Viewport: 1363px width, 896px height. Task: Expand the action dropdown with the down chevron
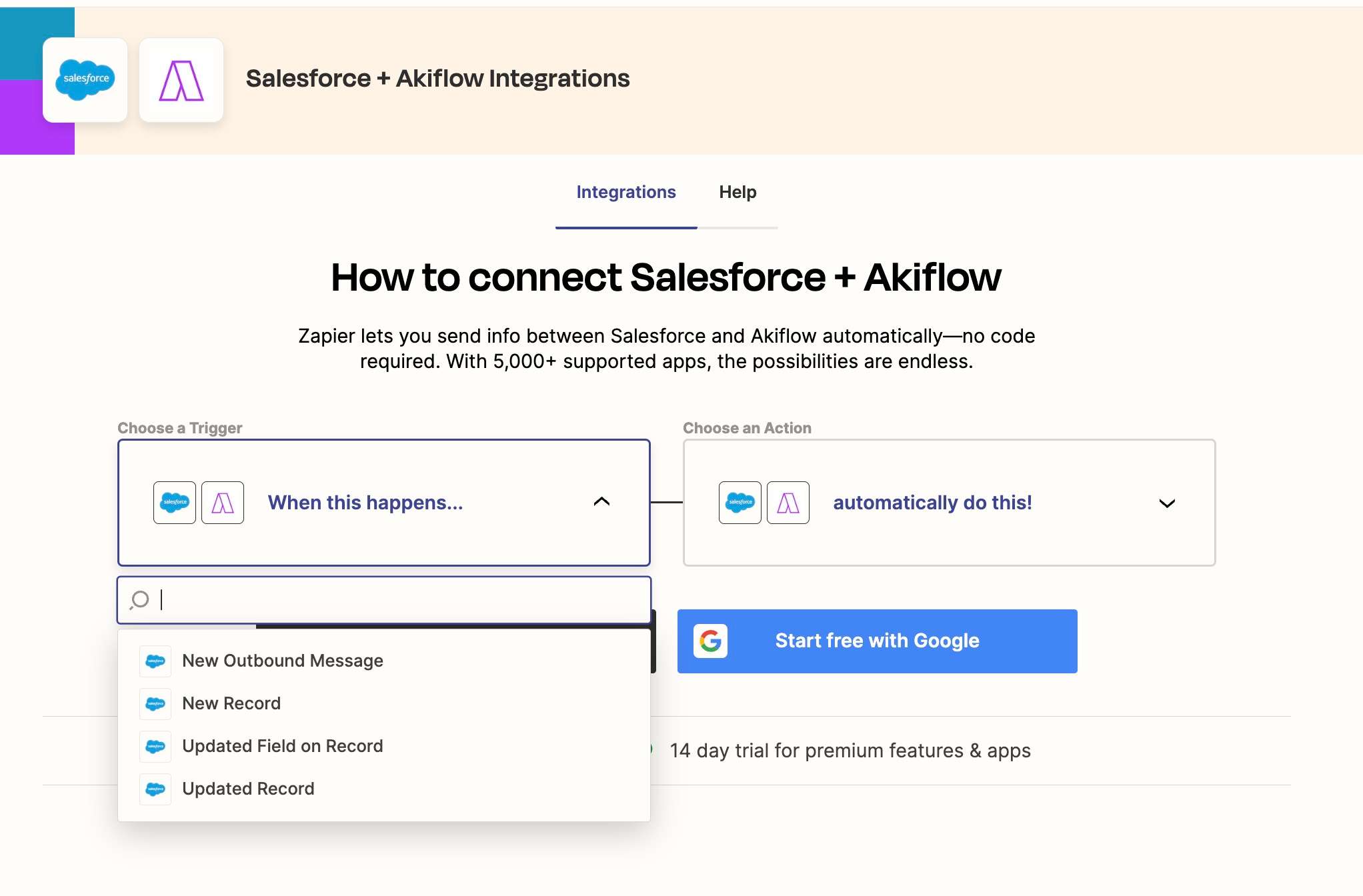(x=1167, y=503)
